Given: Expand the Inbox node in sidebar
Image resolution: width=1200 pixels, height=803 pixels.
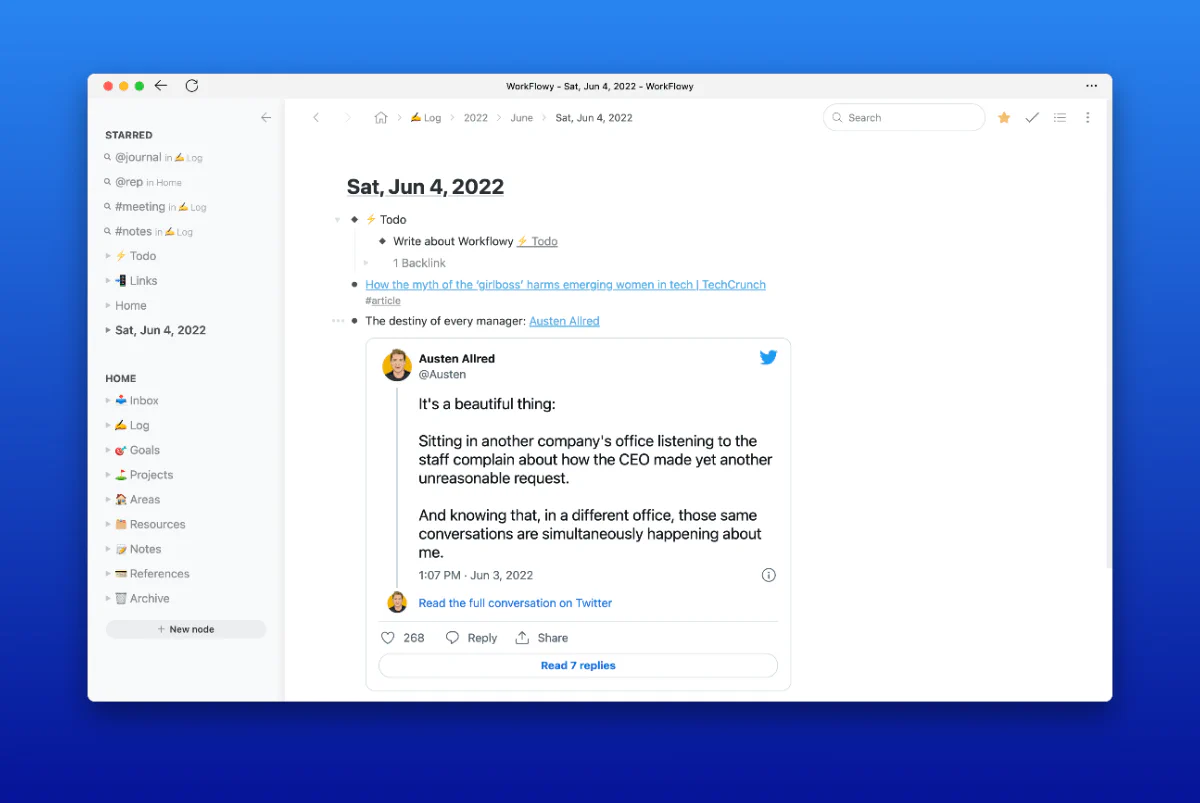Looking at the screenshot, I should [x=108, y=401].
